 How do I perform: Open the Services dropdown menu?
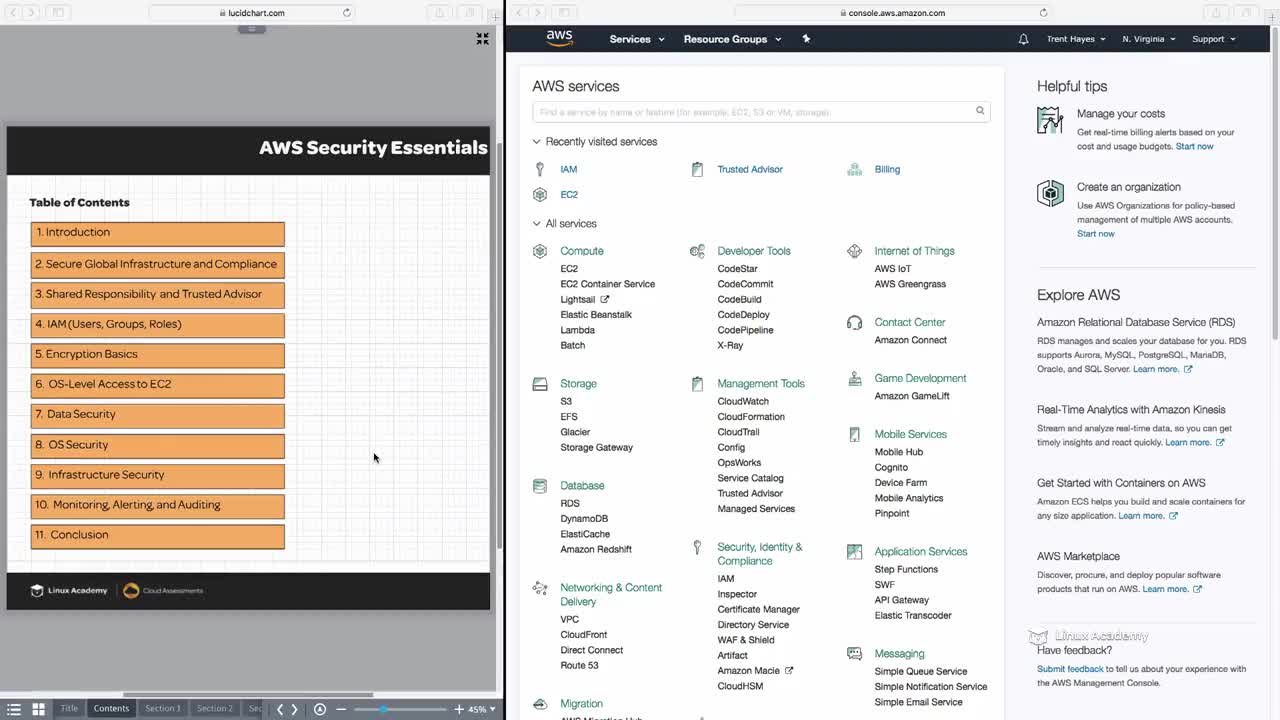637,39
